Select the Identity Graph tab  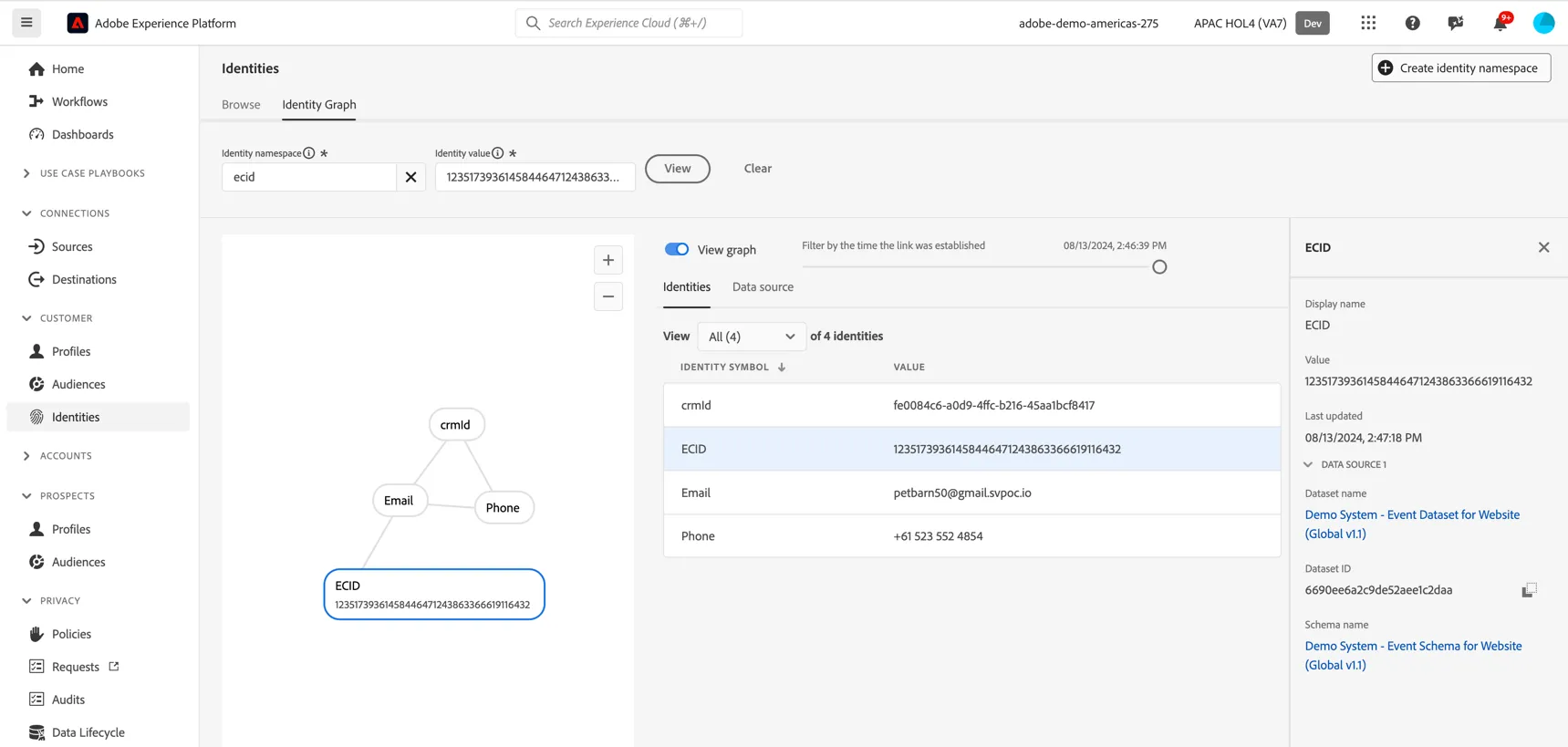pos(319,105)
